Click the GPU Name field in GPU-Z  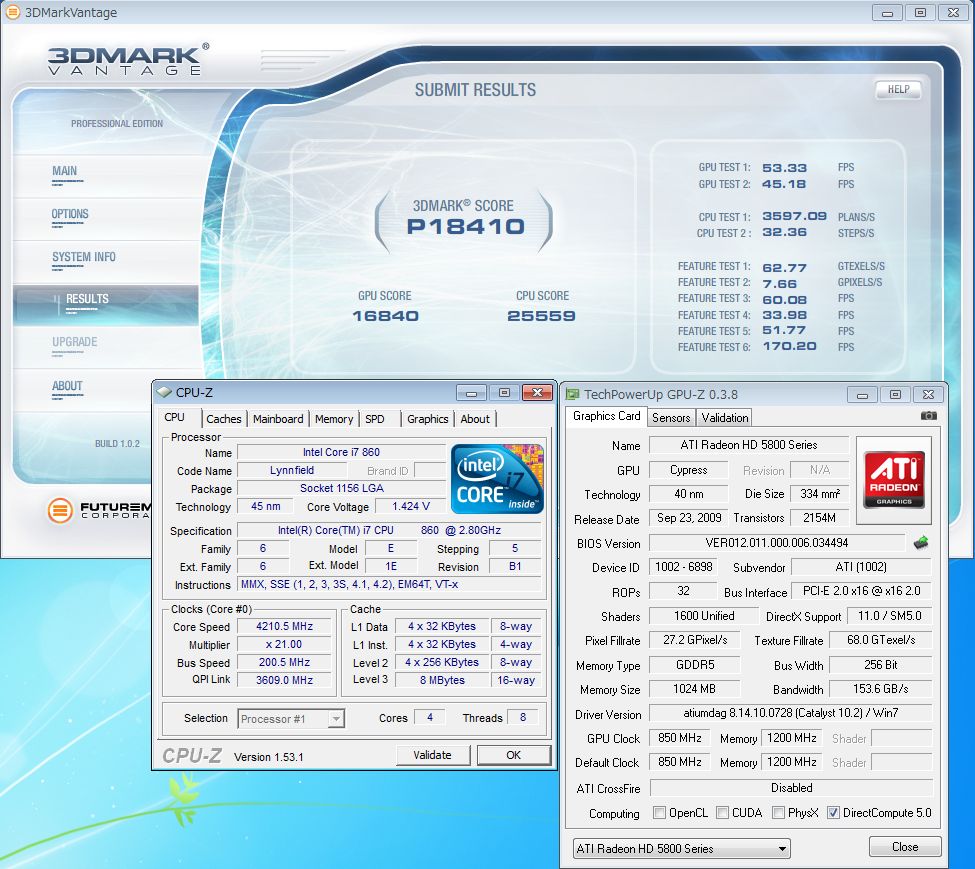click(748, 445)
